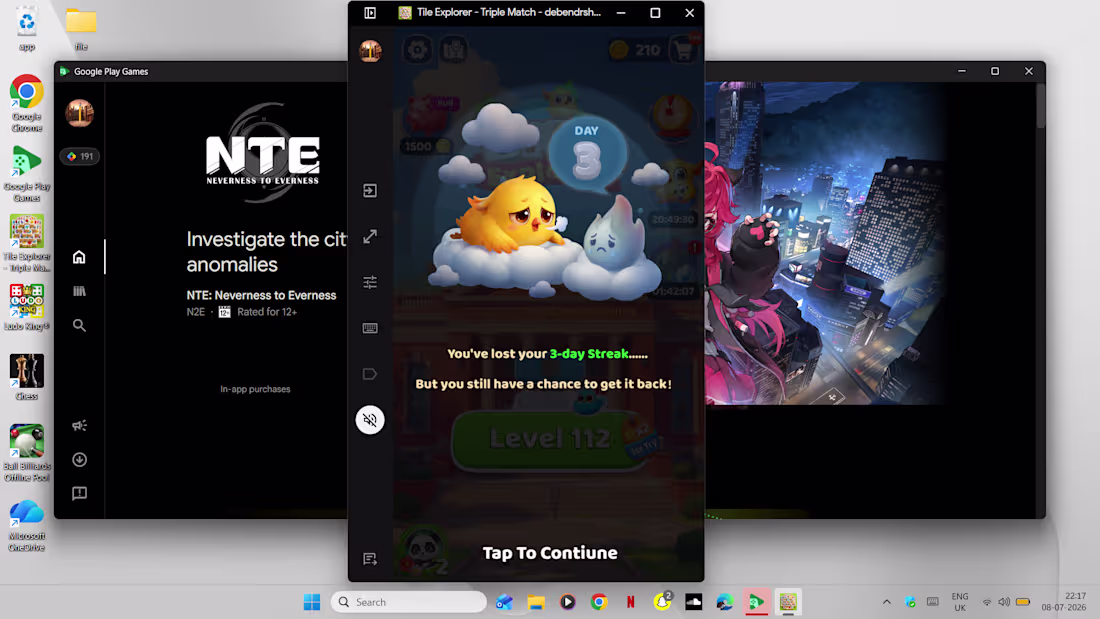
Task: Open the downloads icon in Google Play Games sidebar
Action: click(x=79, y=460)
